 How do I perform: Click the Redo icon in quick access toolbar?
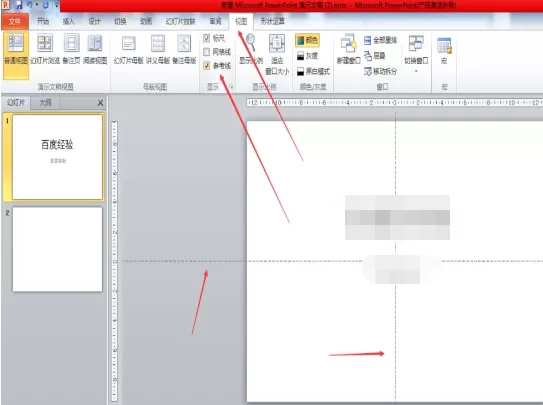45,5
